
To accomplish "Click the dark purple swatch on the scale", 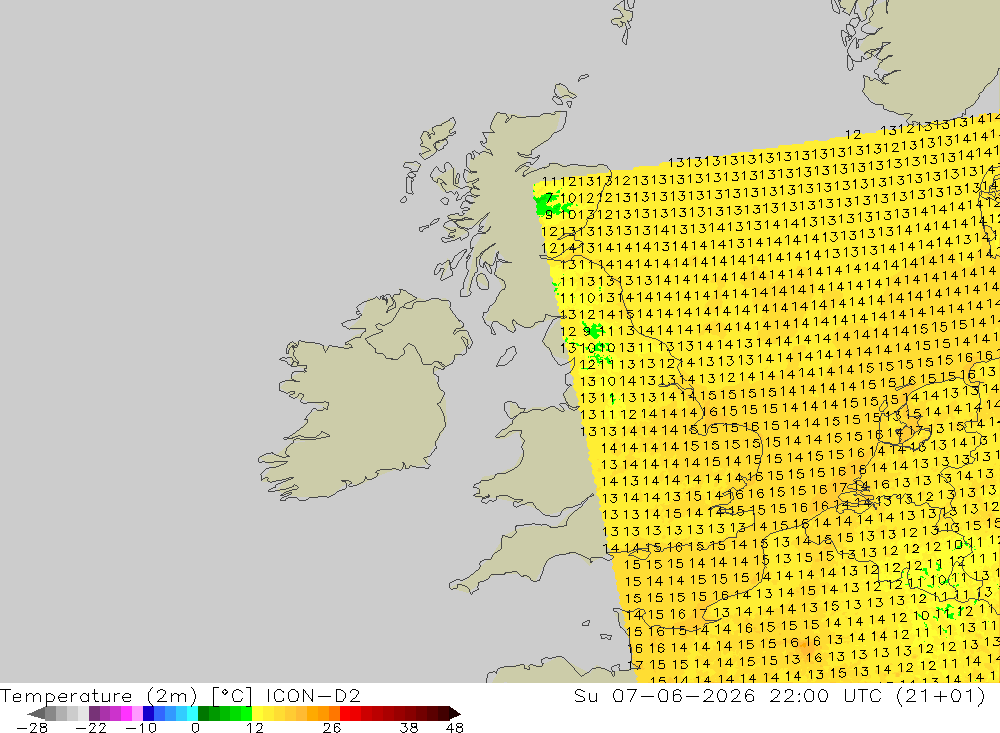I will coord(94,713).
